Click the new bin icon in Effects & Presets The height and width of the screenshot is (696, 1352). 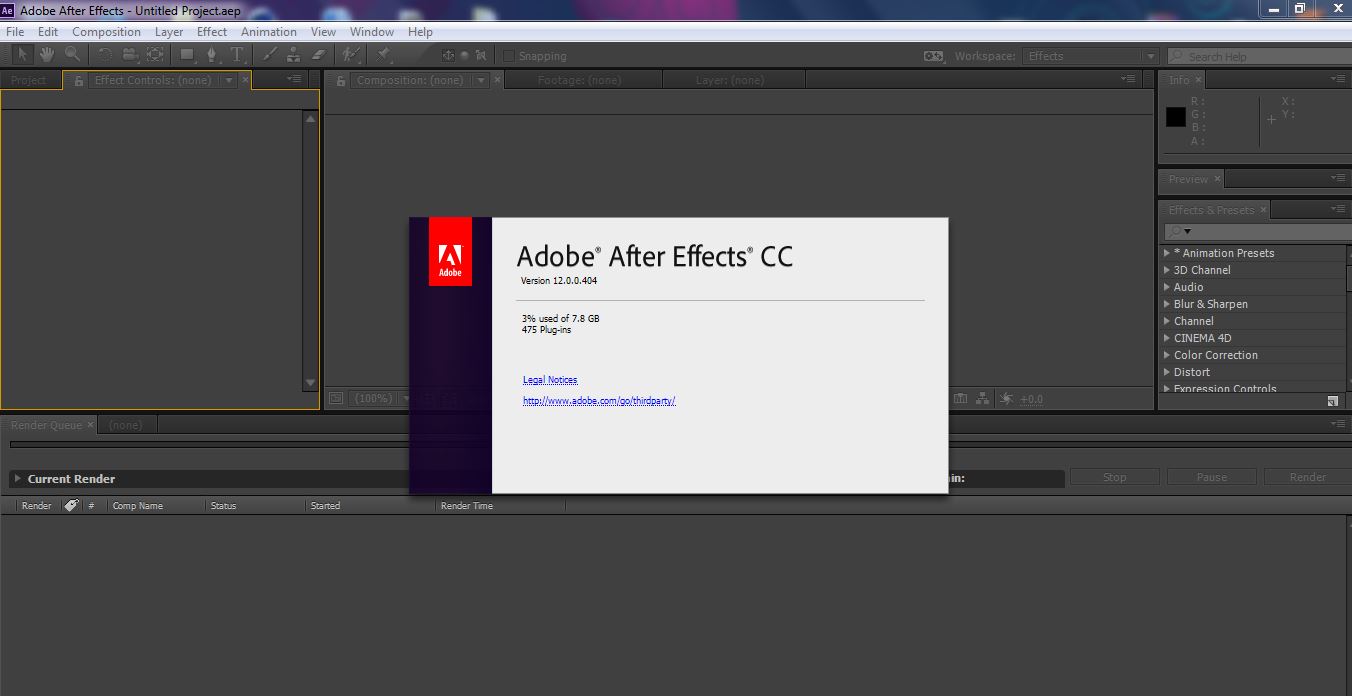(1333, 401)
